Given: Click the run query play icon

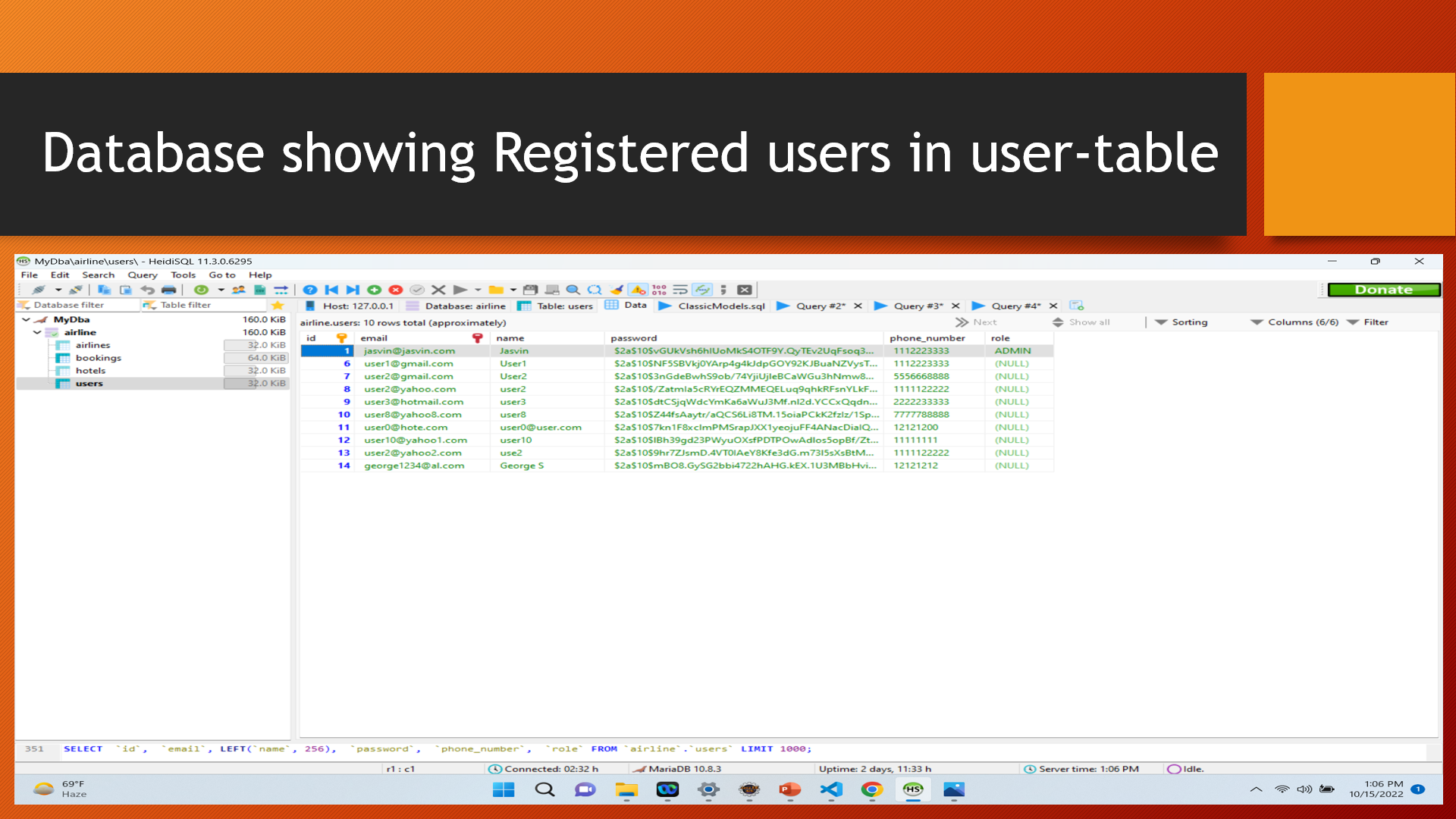Looking at the screenshot, I should point(460,290).
